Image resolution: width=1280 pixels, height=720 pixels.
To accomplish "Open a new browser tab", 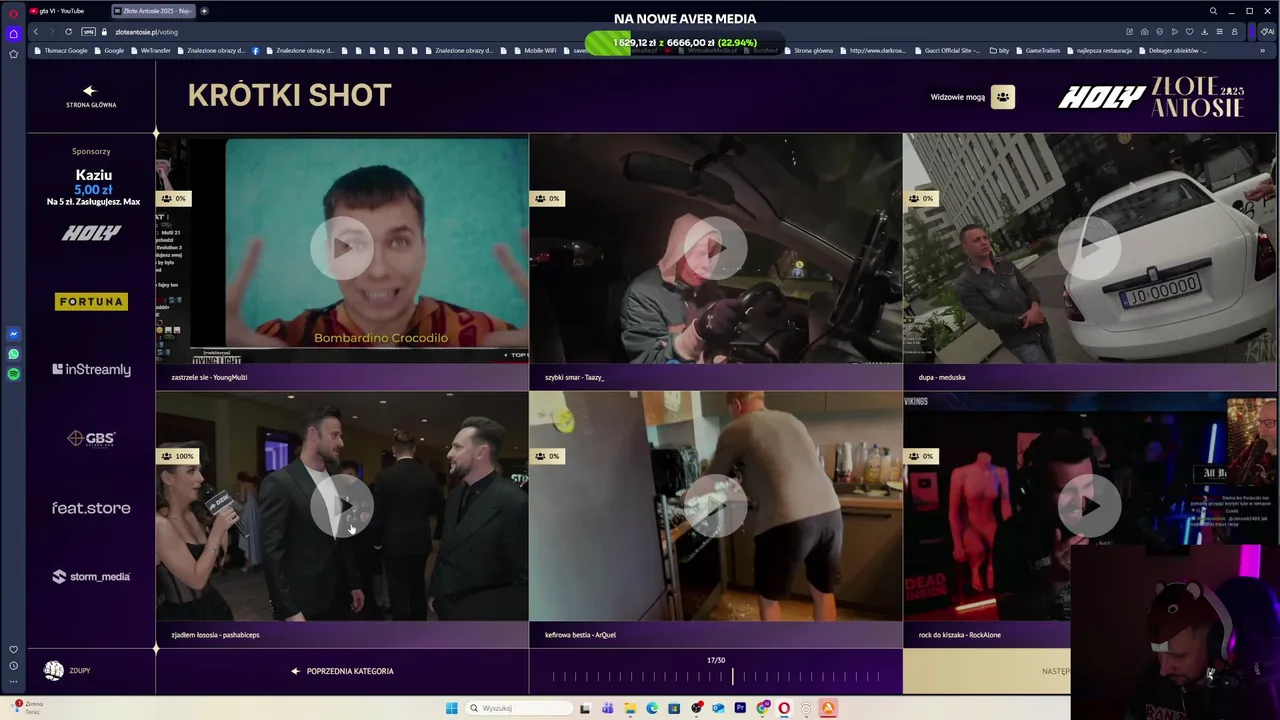I will [204, 11].
